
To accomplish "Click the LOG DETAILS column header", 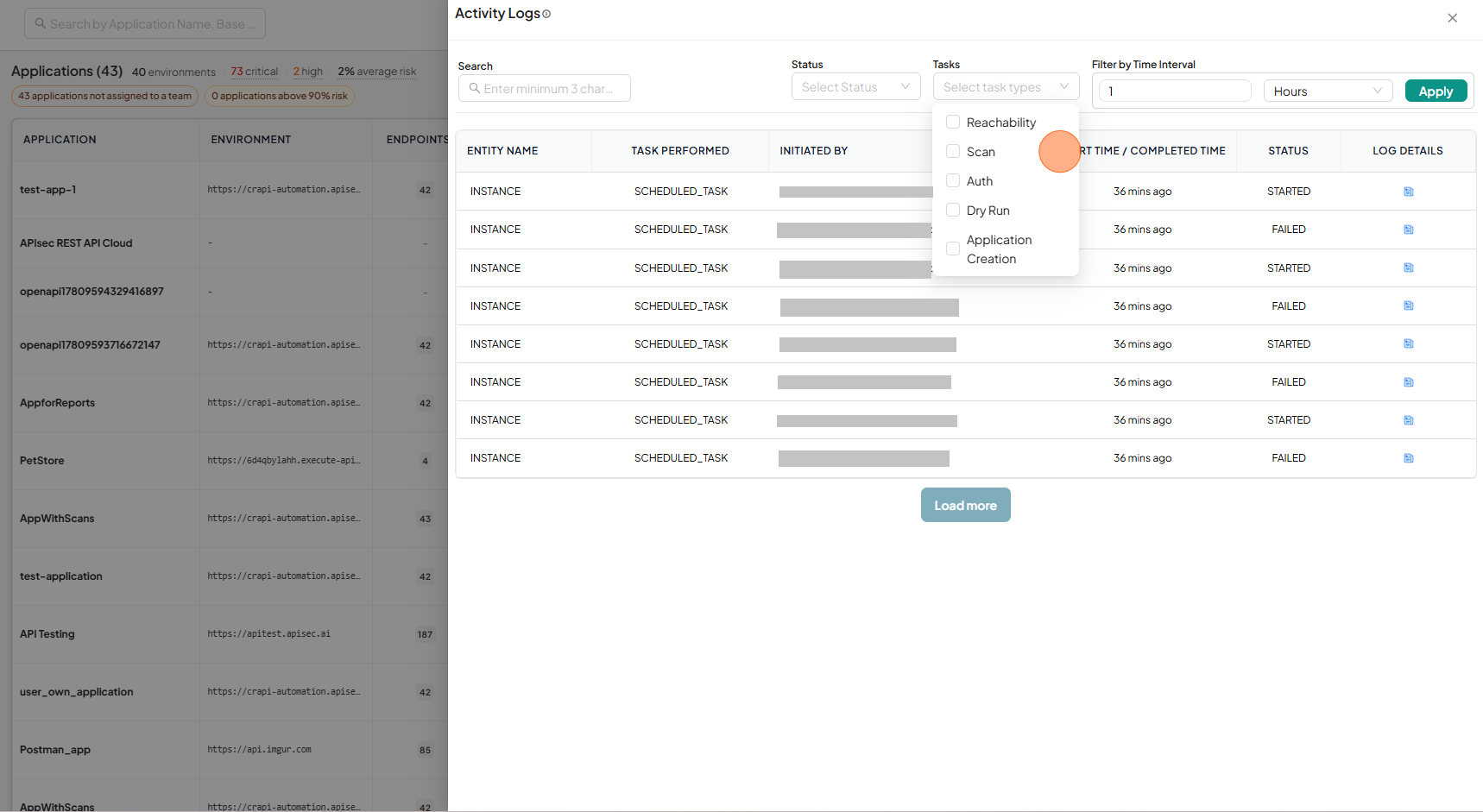I will tap(1408, 151).
